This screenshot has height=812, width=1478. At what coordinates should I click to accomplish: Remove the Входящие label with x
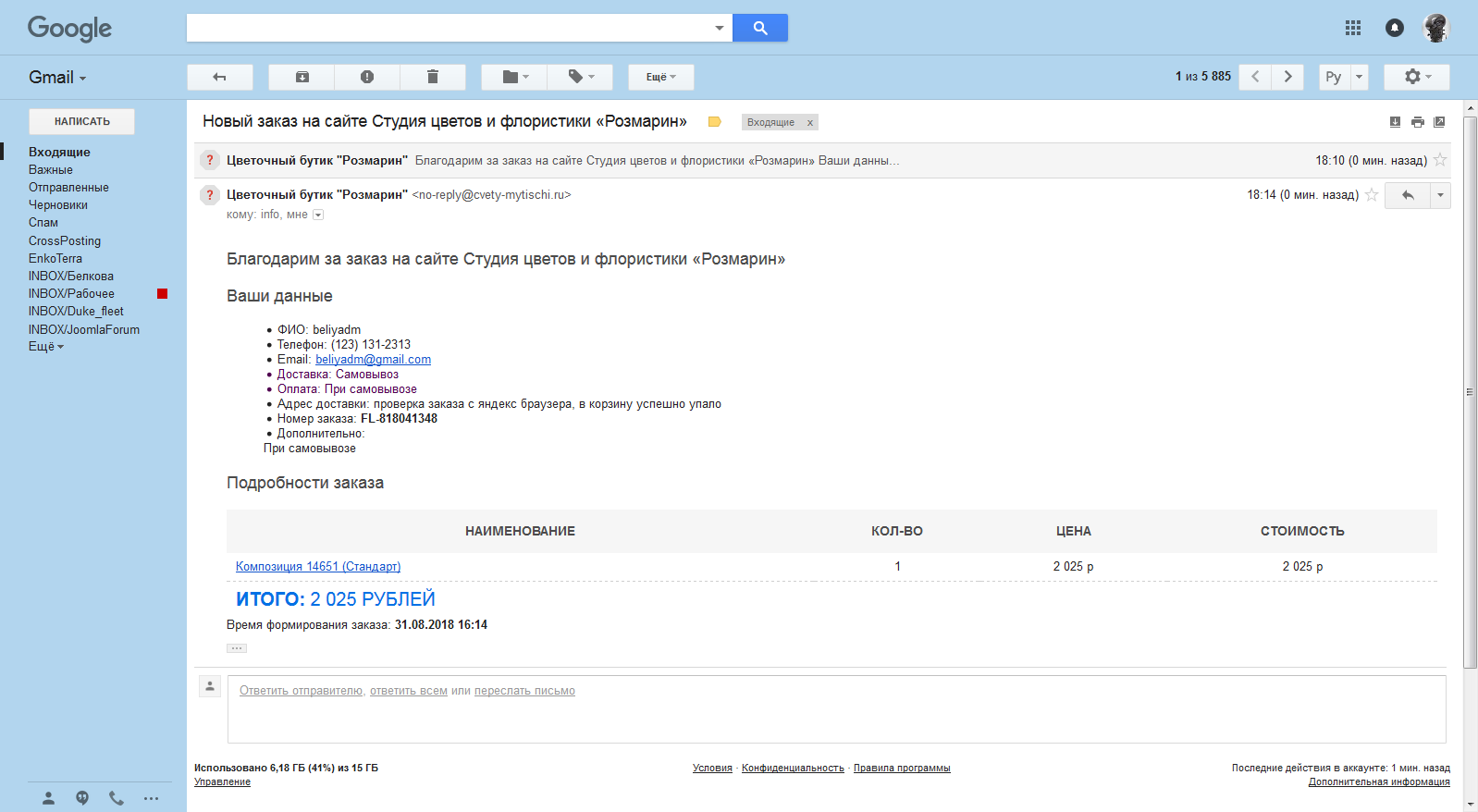[810, 122]
